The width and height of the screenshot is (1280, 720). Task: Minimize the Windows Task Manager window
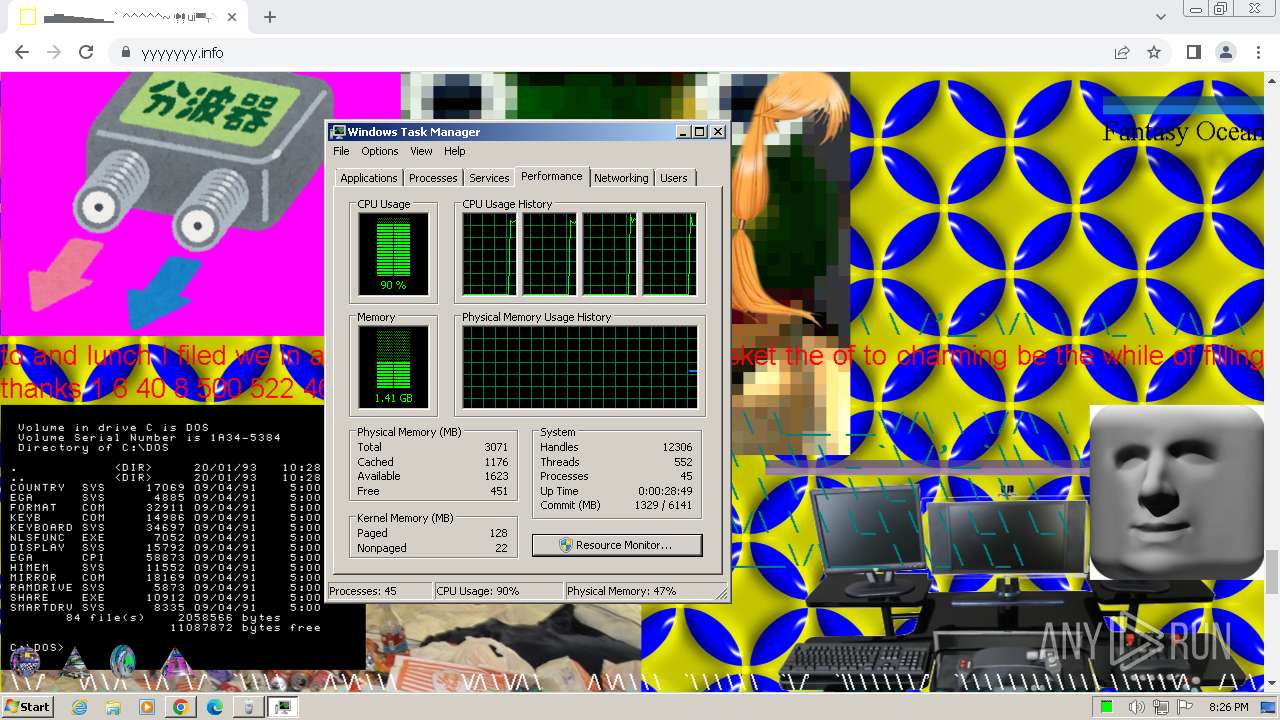683,132
